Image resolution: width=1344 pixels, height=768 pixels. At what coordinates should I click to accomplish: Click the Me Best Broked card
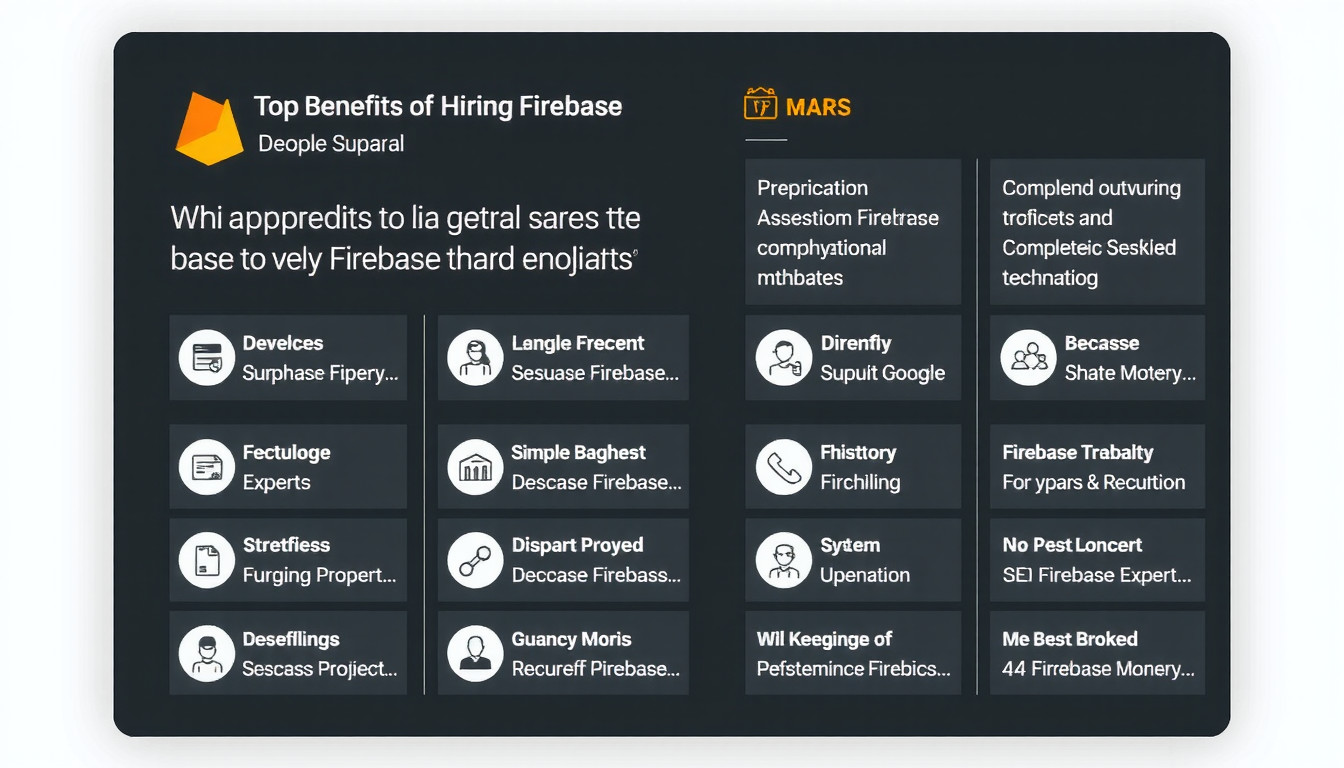1097,654
